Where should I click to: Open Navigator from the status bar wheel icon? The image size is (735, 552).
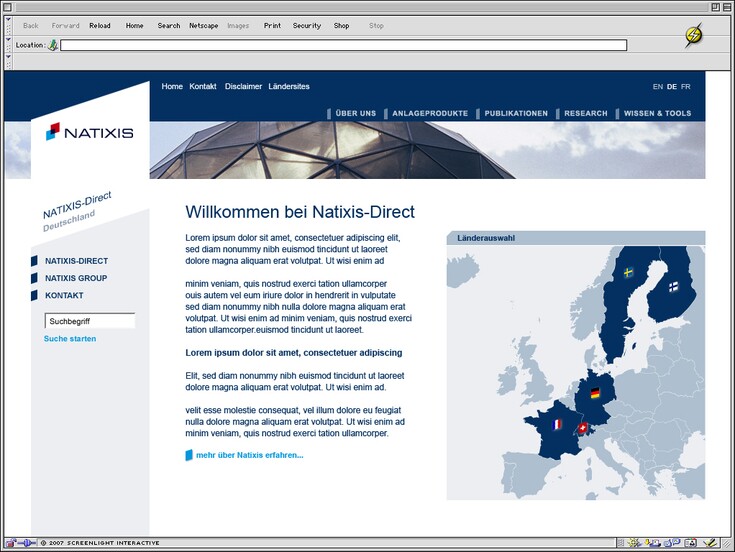(x=633, y=543)
